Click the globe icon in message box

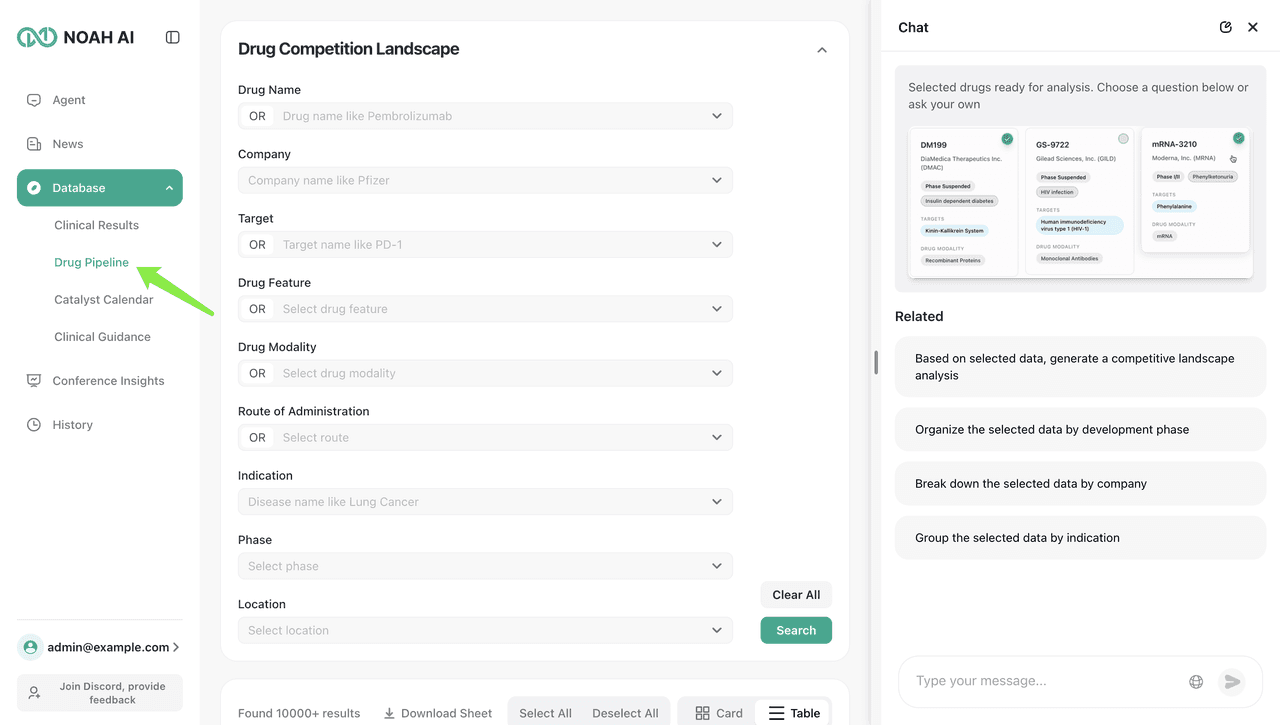point(1196,682)
